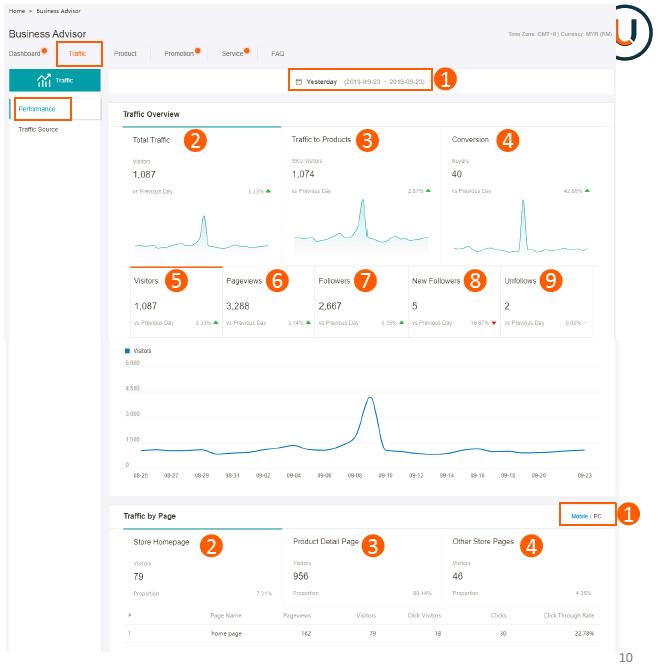Image resolution: width=664 pixels, height=670 pixels.
Task: Select the Other Store Pages card
Action: click(521, 566)
